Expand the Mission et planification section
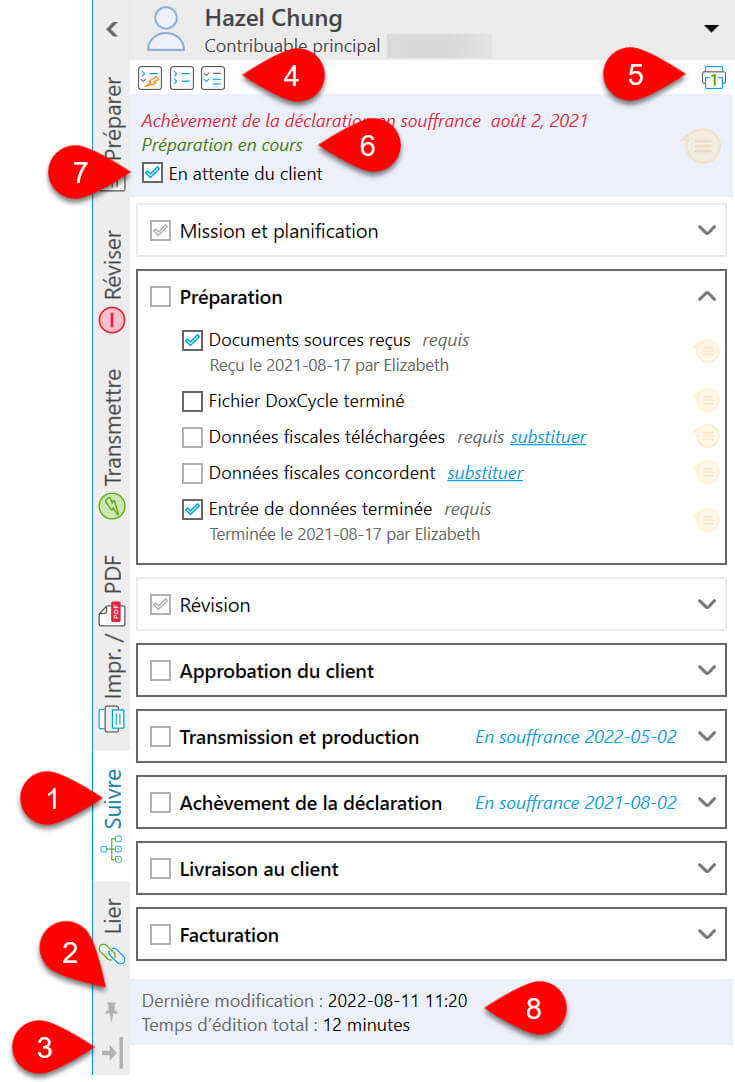The width and height of the screenshot is (735, 1082). [707, 230]
